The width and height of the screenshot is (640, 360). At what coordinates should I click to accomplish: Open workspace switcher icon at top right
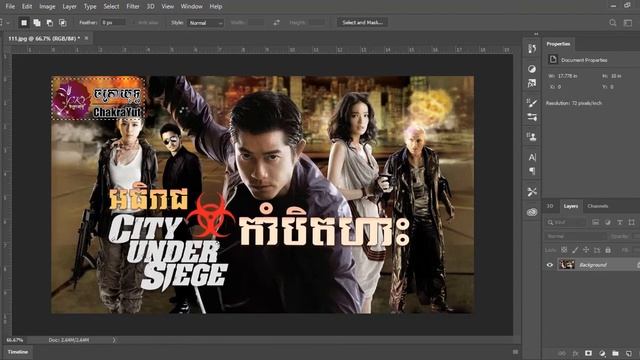coord(628,23)
